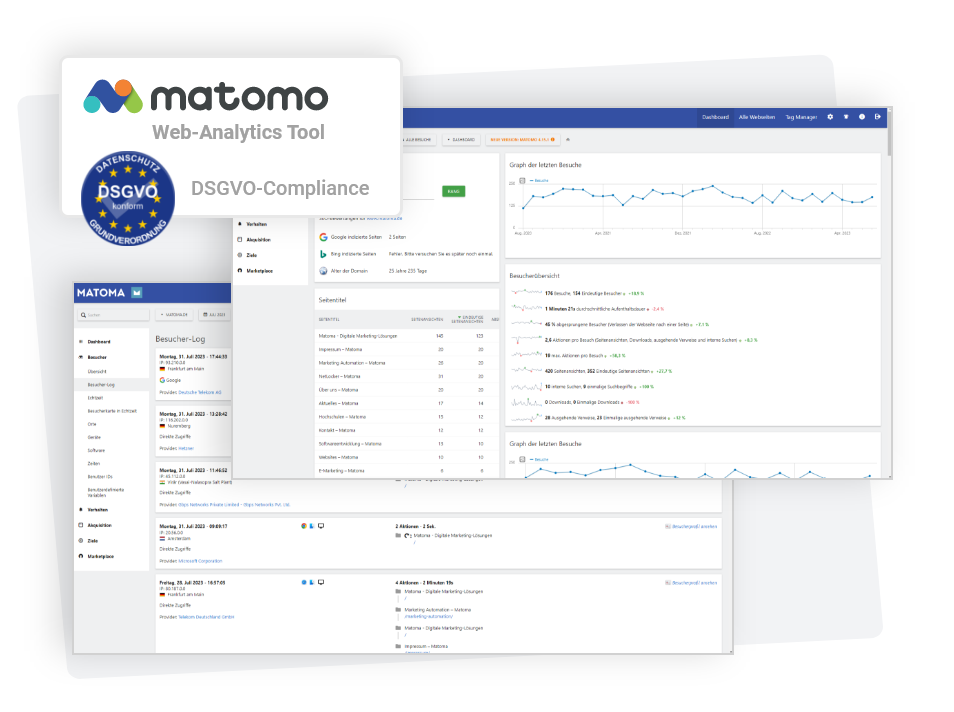Image resolution: width=954 pixels, height=712 pixels.
Task: Open the settings gear in the dashboard header
Action: tap(830, 117)
